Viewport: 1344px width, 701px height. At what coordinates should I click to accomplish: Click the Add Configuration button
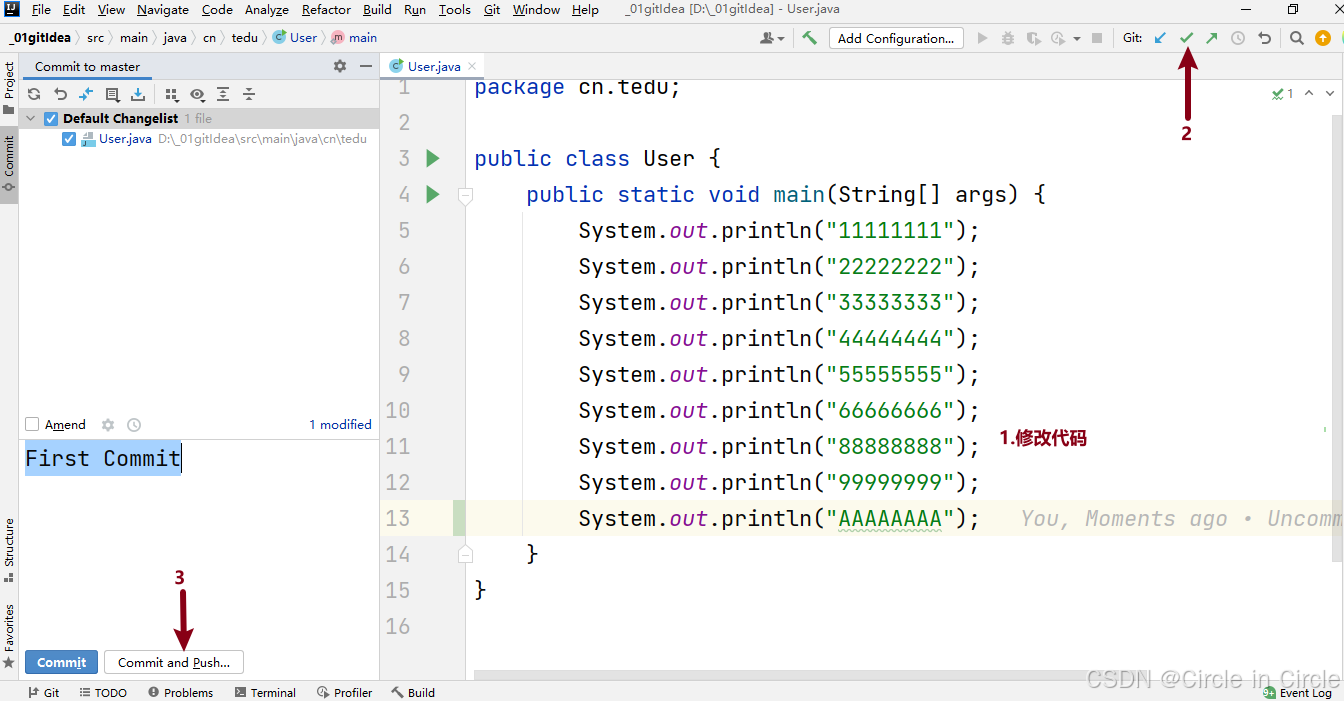(895, 38)
